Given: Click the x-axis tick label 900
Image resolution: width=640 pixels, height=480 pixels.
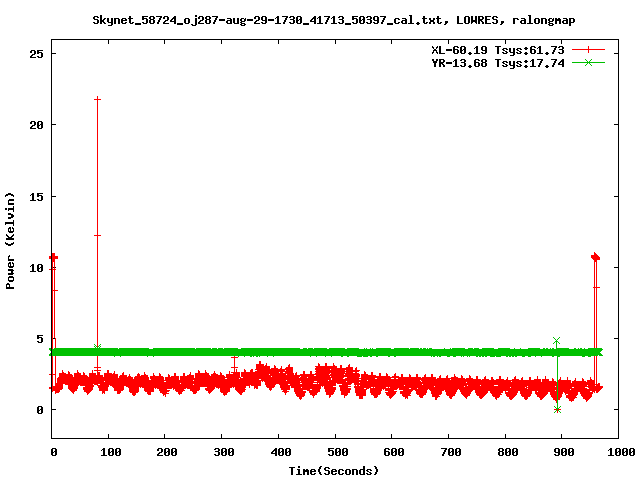Looking at the screenshot, I should [564, 452].
